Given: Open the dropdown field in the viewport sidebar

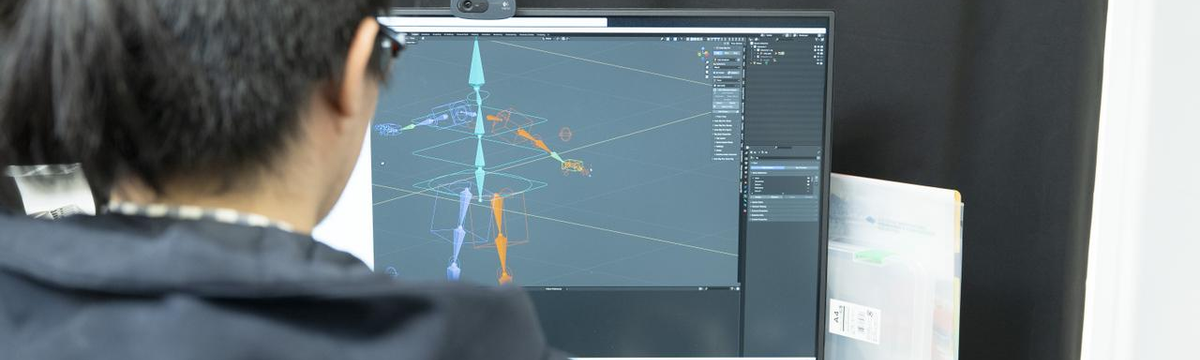Looking at the screenshot, I should click(728, 68).
